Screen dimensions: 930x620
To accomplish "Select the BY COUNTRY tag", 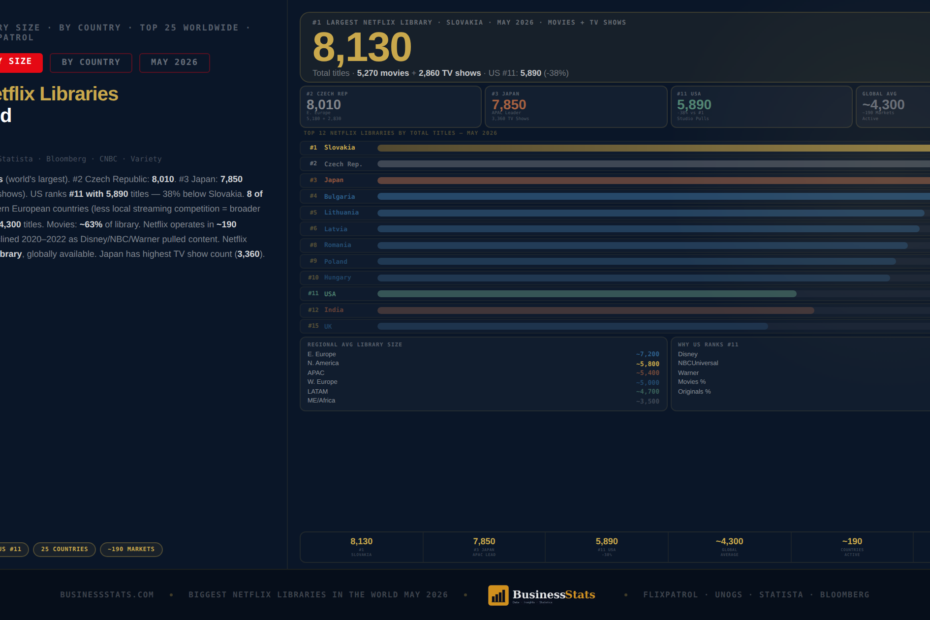I will [91, 62].
